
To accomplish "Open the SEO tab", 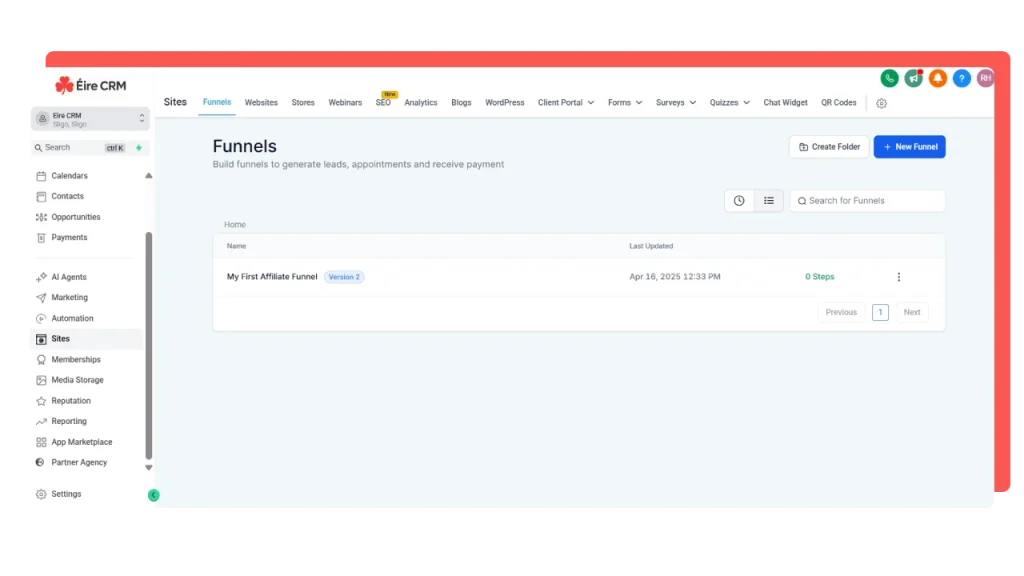I will pos(383,103).
